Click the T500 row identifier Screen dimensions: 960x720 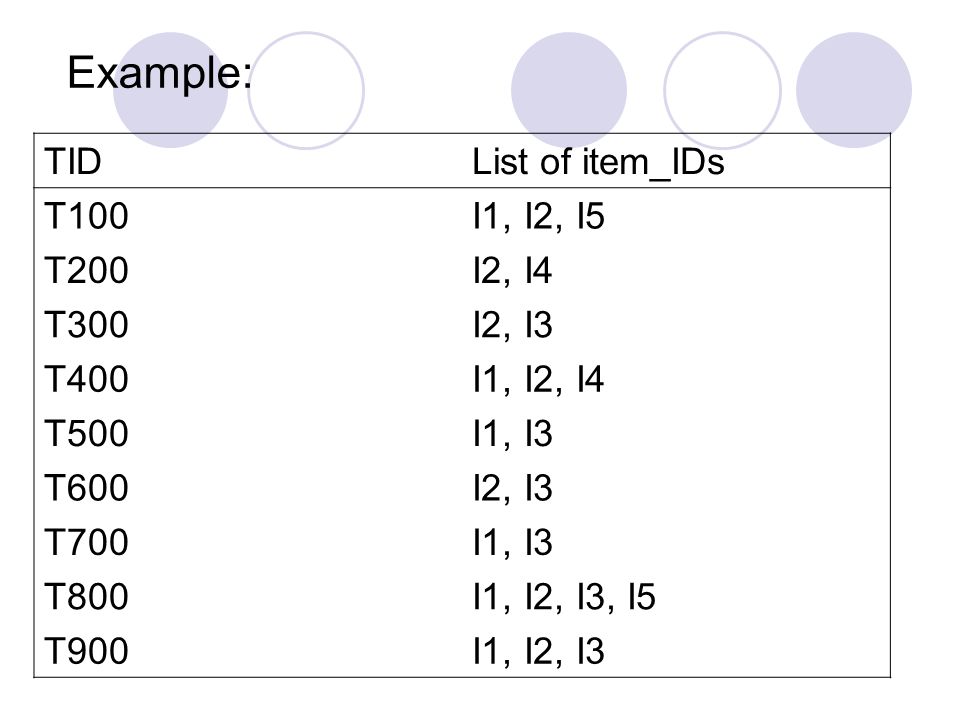pyautogui.click(x=86, y=433)
